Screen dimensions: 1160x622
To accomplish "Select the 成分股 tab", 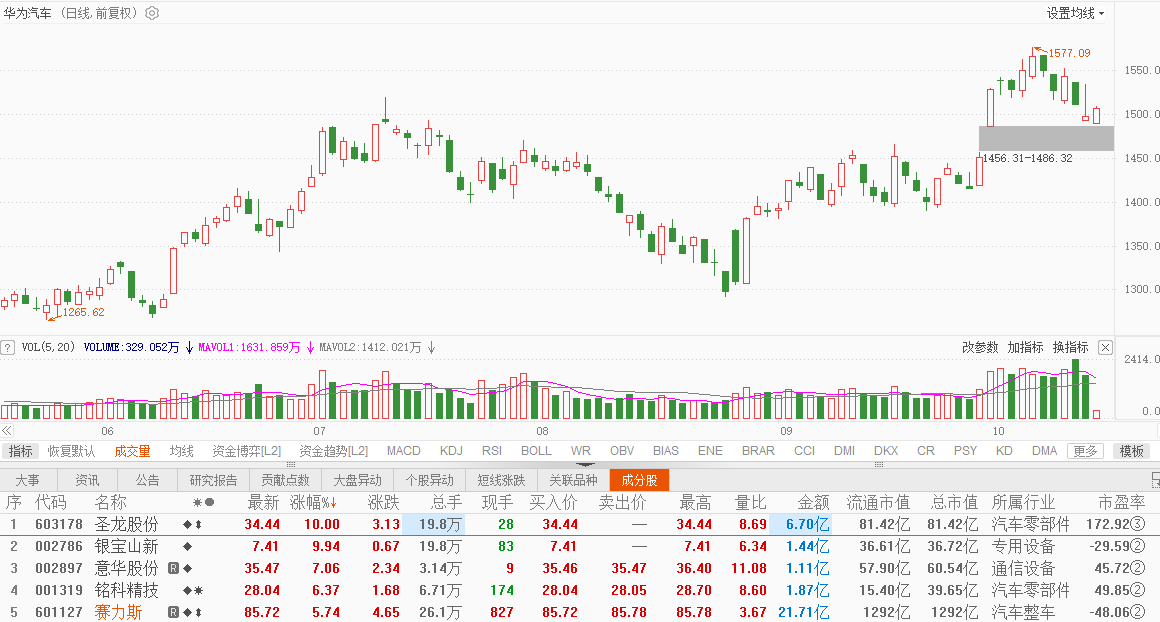I will (639, 481).
